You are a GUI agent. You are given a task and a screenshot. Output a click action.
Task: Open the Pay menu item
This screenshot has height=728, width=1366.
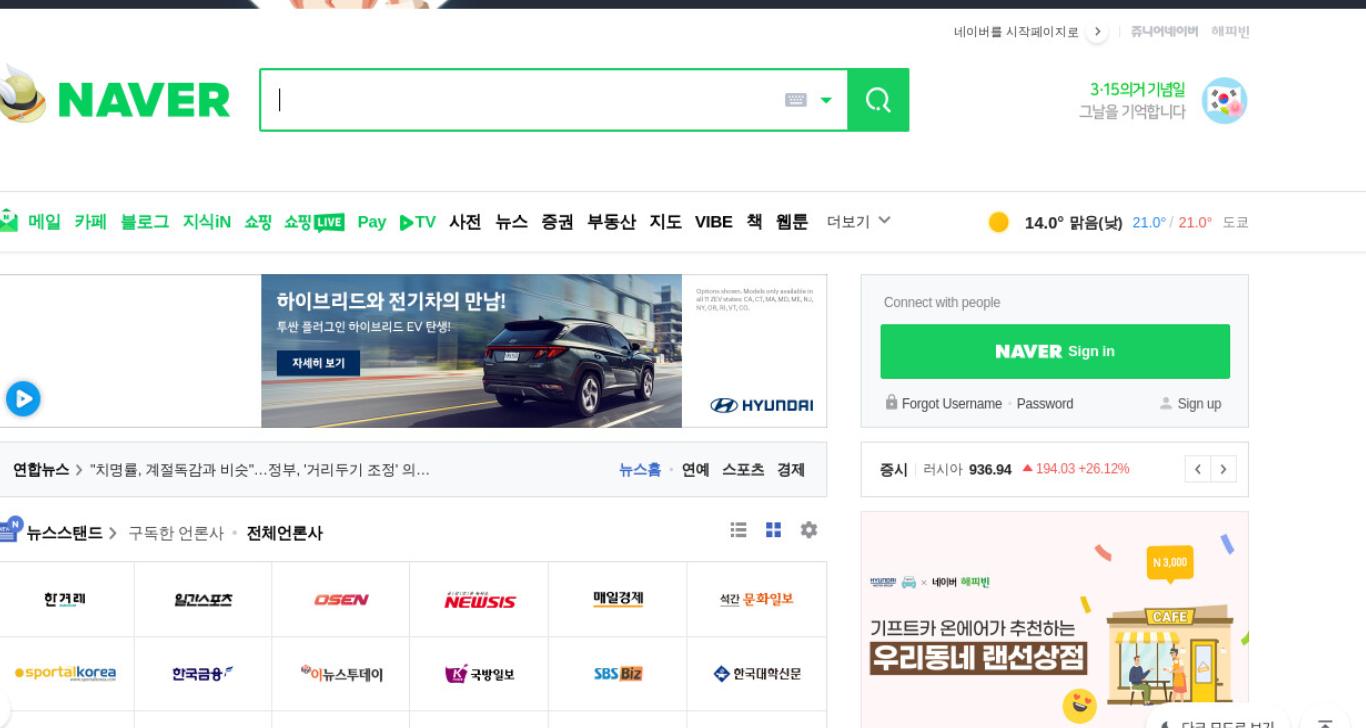[372, 222]
